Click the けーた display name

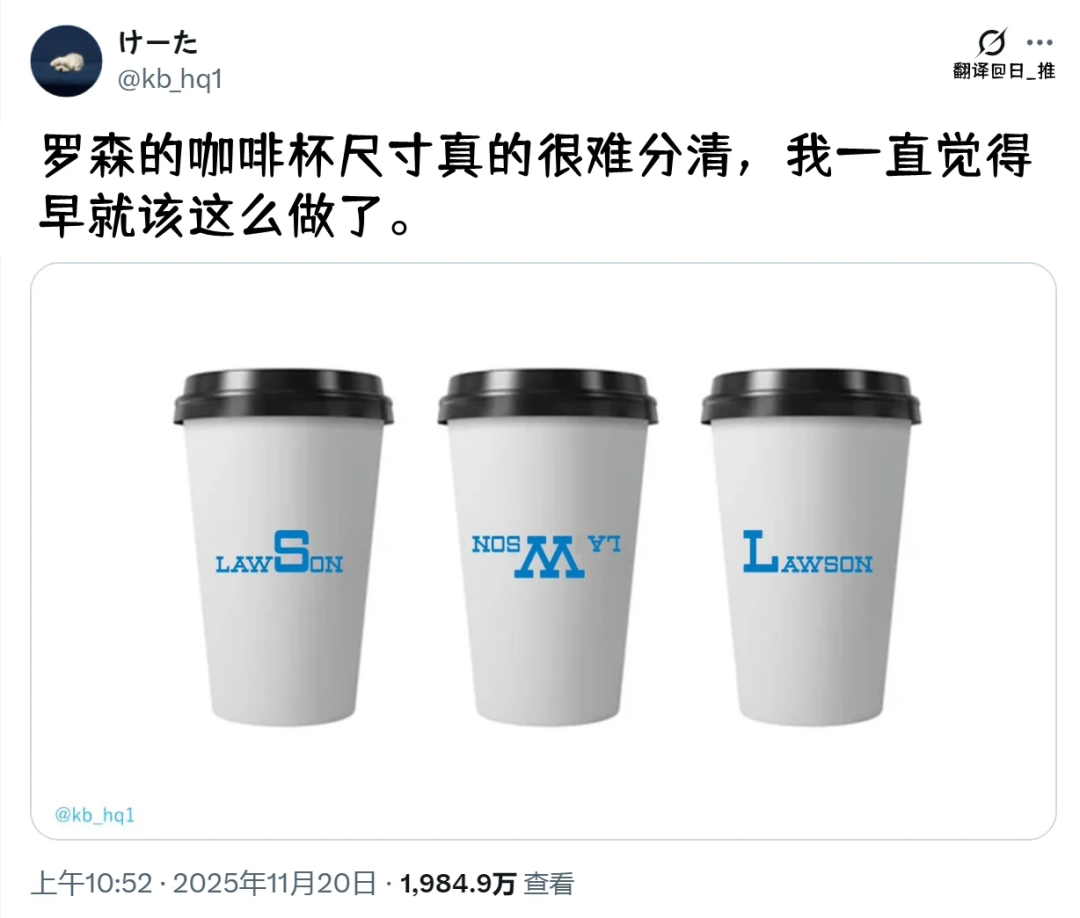(x=158, y=43)
